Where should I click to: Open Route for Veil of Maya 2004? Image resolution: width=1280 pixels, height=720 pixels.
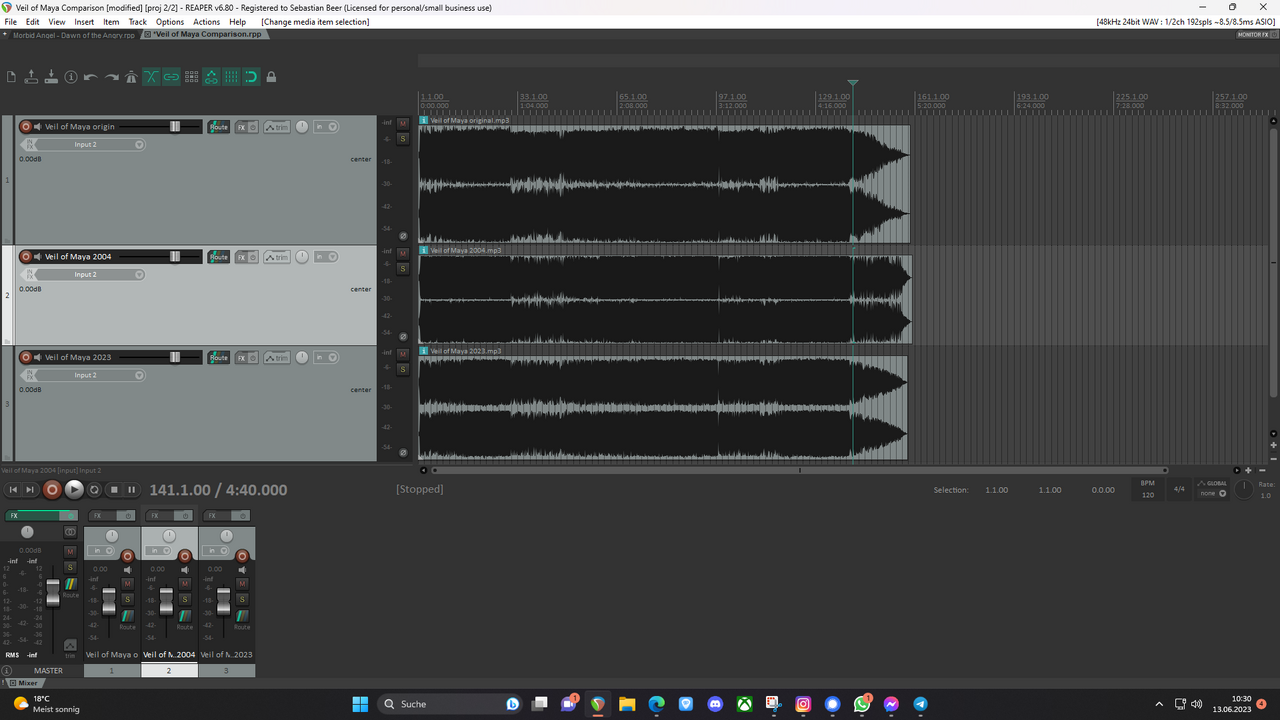click(x=218, y=257)
